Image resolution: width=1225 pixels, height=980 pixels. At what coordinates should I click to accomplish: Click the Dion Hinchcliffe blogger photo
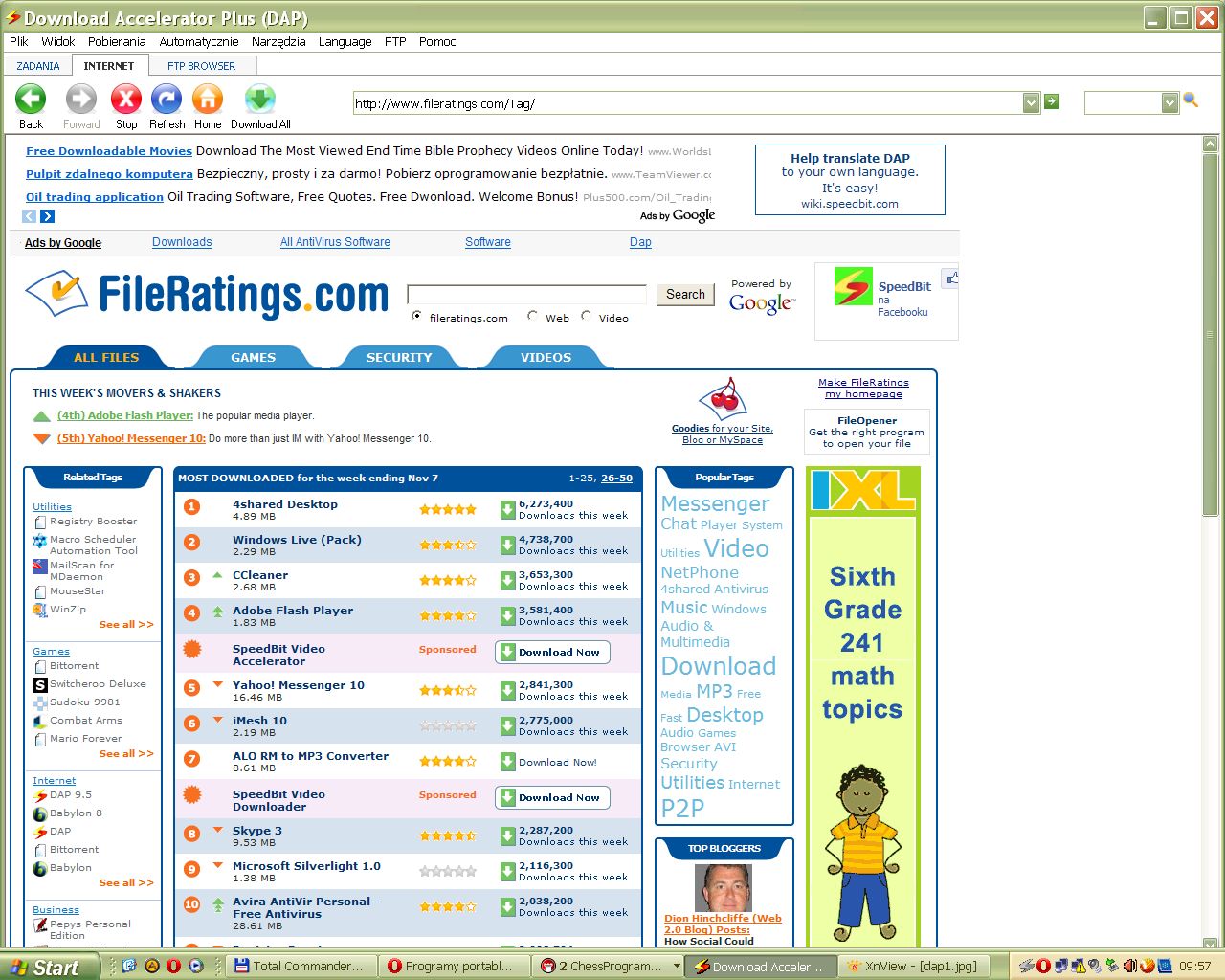click(x=723, y=887)
